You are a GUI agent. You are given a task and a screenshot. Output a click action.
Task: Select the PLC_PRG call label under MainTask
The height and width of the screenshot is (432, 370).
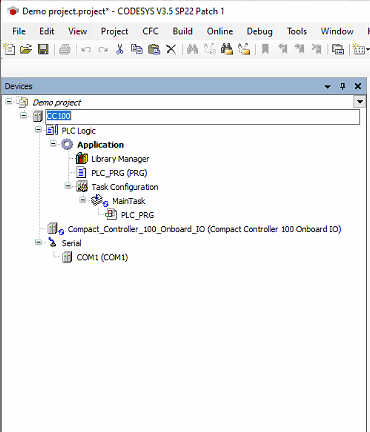pyautogui.click(x=137, y=215)
